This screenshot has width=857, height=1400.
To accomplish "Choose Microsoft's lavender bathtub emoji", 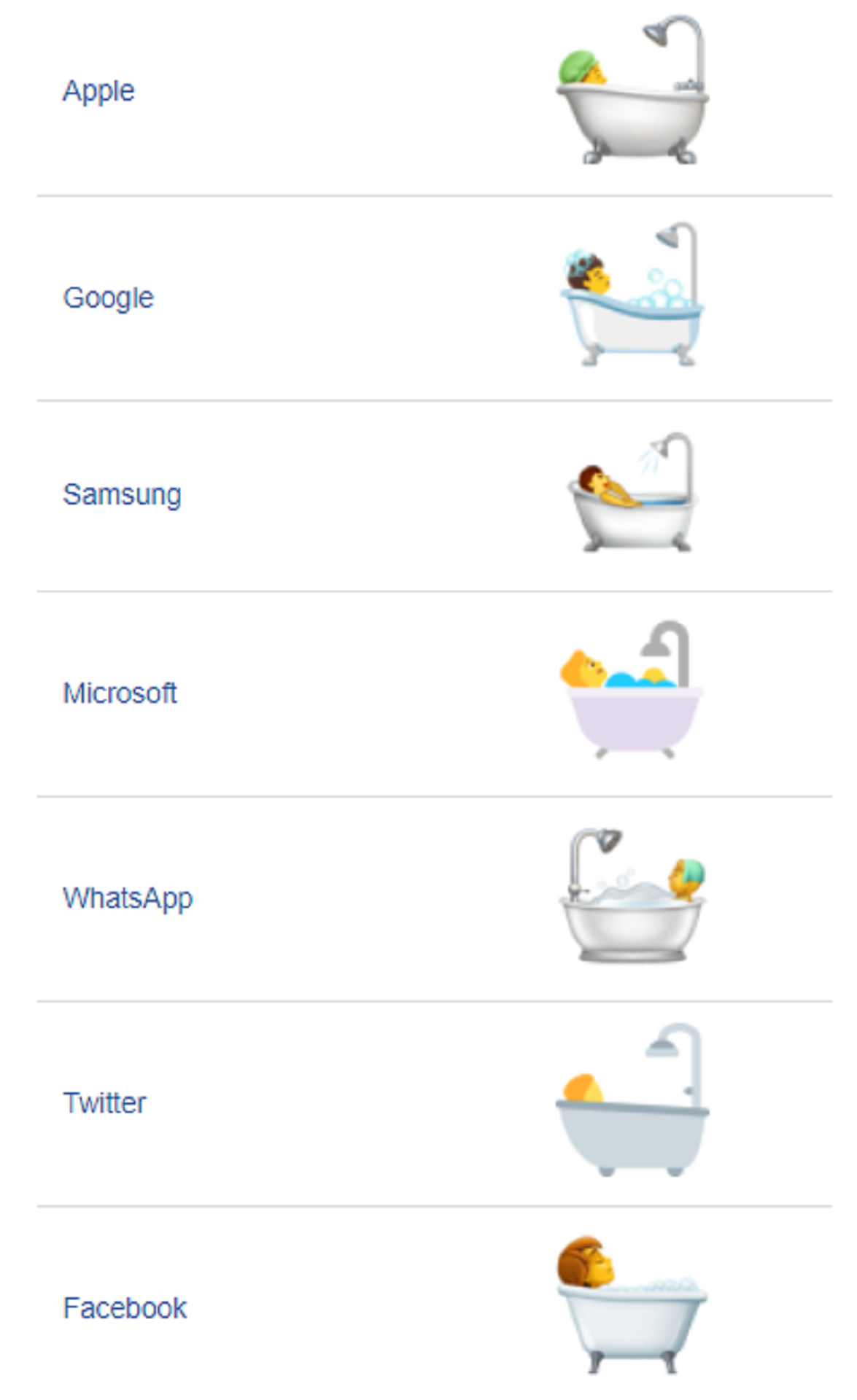I will coord(632,690).
